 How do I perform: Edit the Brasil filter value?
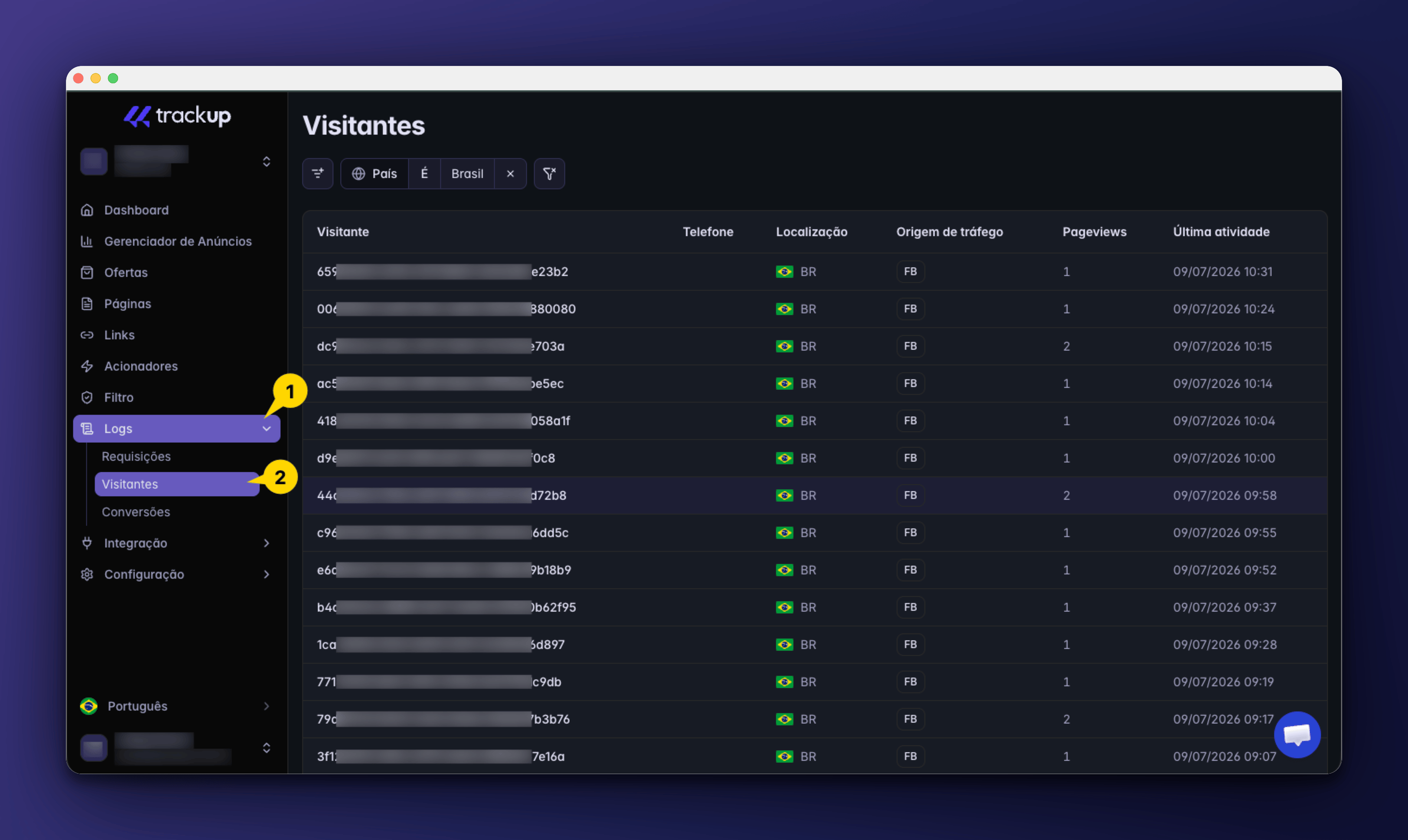pos(467,174)
